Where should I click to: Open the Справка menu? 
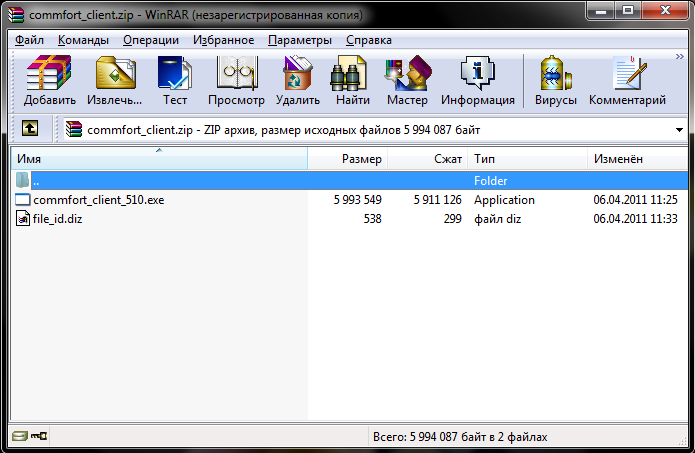point(369,40)
